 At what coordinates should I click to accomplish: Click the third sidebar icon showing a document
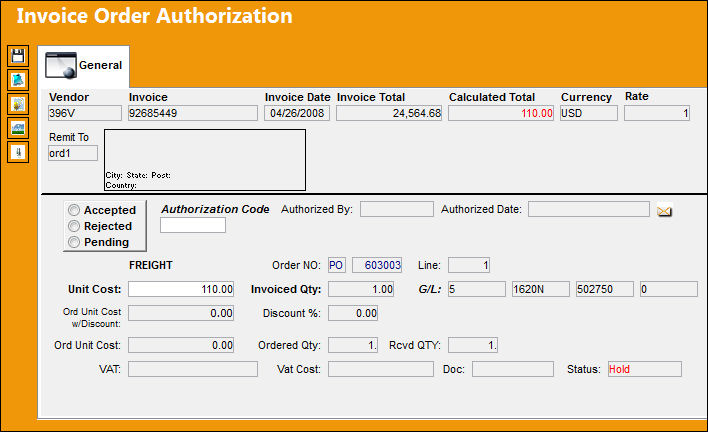18,104
